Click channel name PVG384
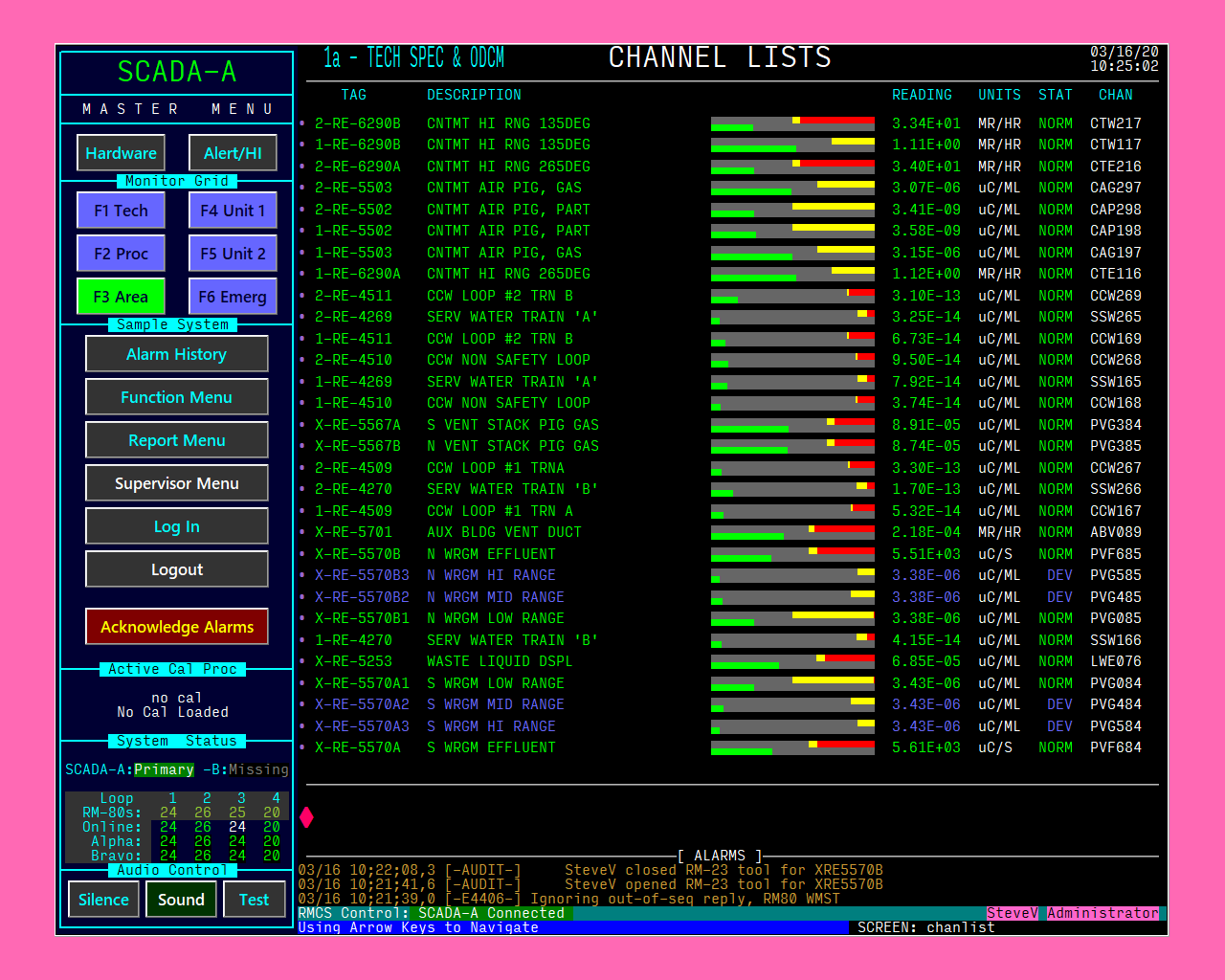The height and width of the screenshot is (980, 1225). (1116, 425)
